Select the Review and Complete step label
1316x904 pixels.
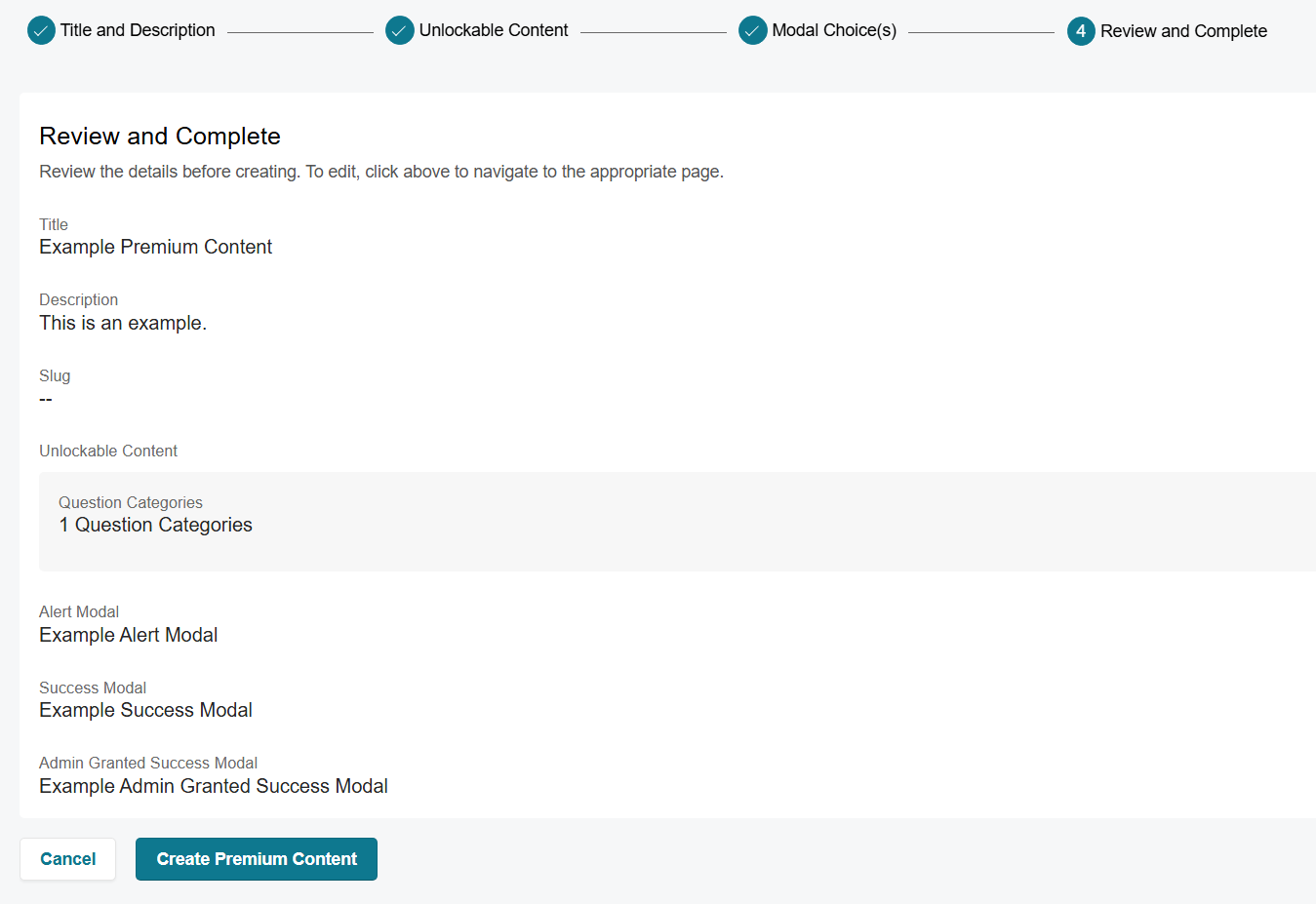coord(1183,31)
